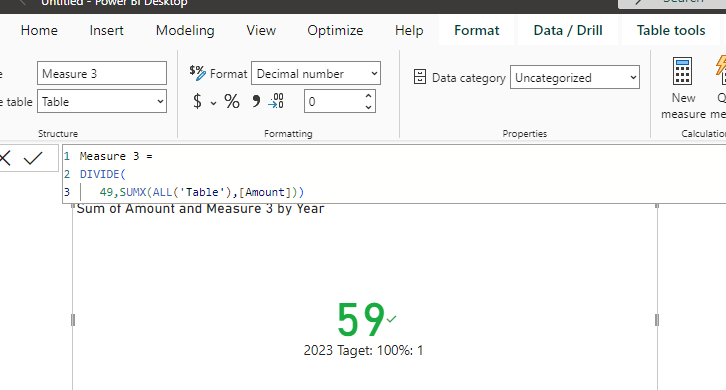Click the decimal places value field
726x390 pixels.
[334, 101]
